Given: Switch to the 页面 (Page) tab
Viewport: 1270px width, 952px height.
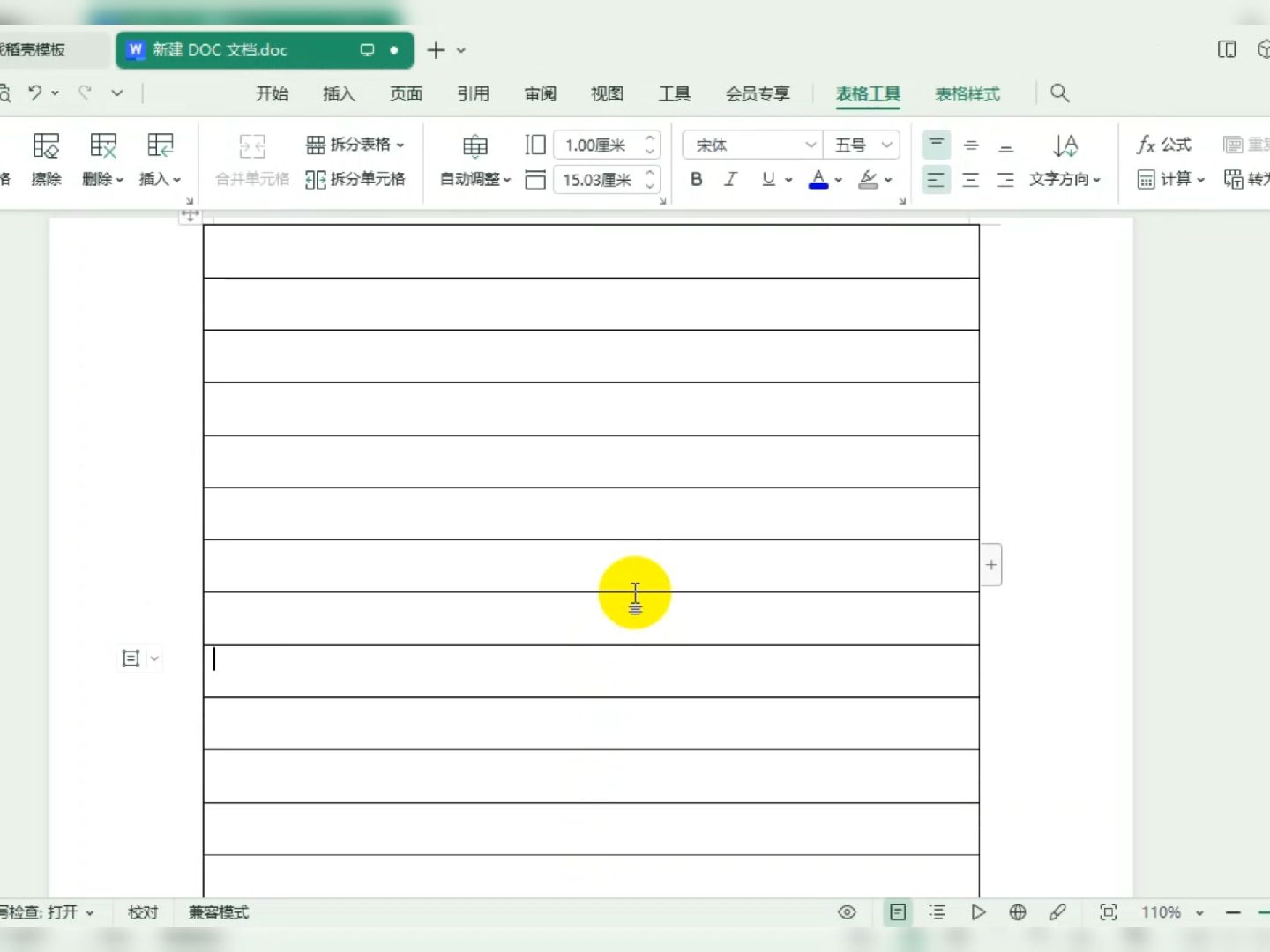Looking at the screenshot, I should click(406, 93).
